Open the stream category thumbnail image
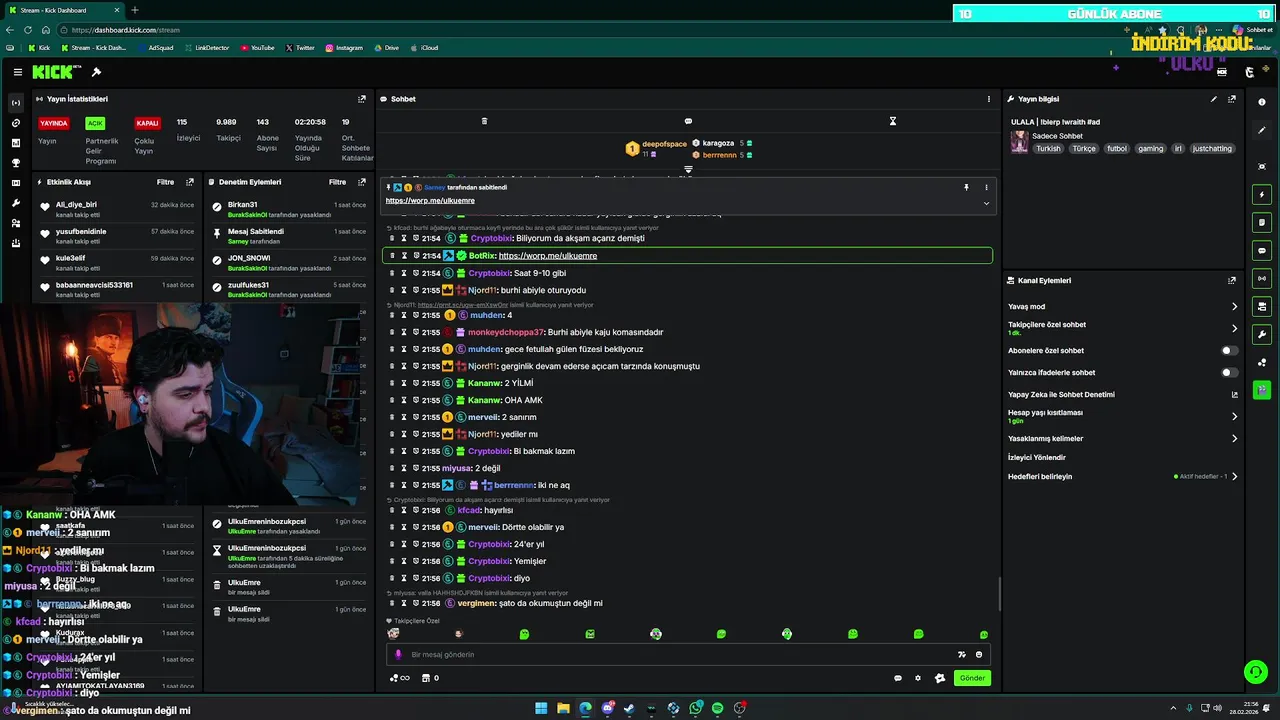Image resolution: width=1280 pixels, height=720 pixels. [1019, 142]
